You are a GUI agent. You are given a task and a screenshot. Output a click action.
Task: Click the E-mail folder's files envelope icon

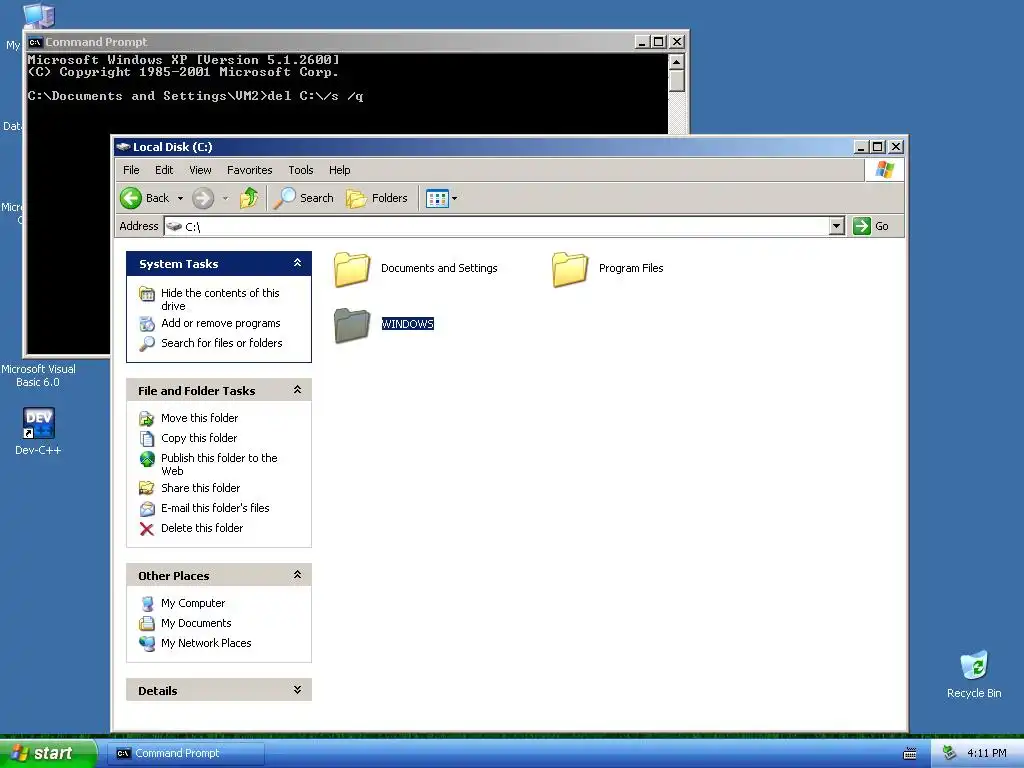pyautogui.click(x=147, y=508)
